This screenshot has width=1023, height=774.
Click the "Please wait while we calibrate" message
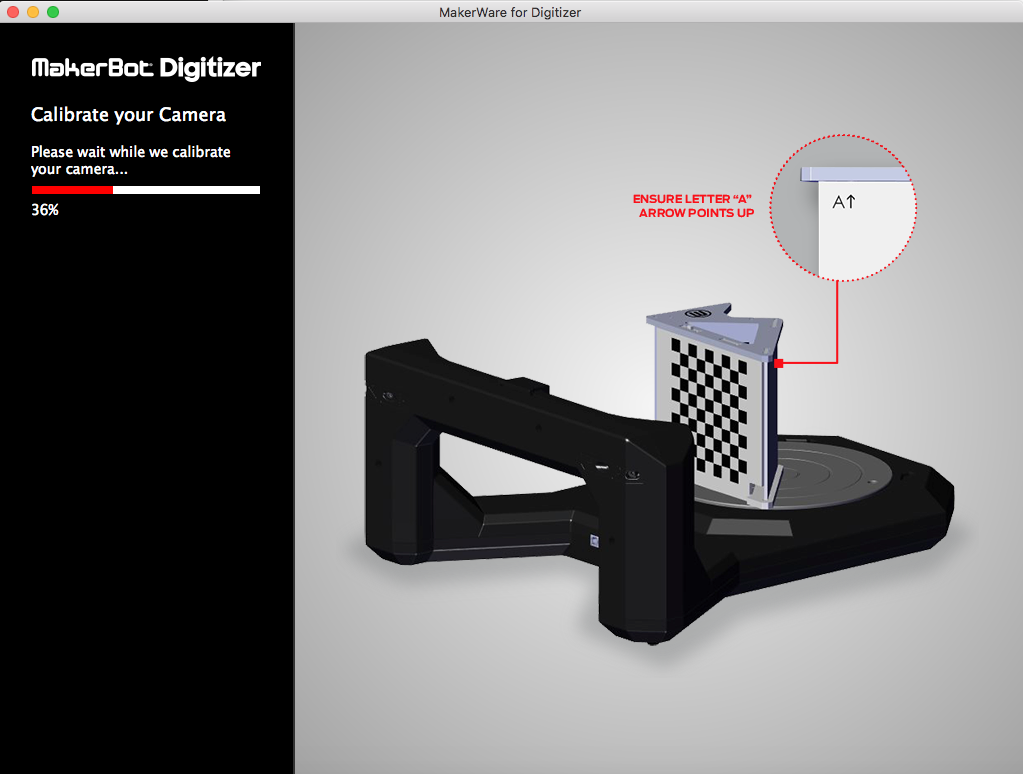click(130, 161)
